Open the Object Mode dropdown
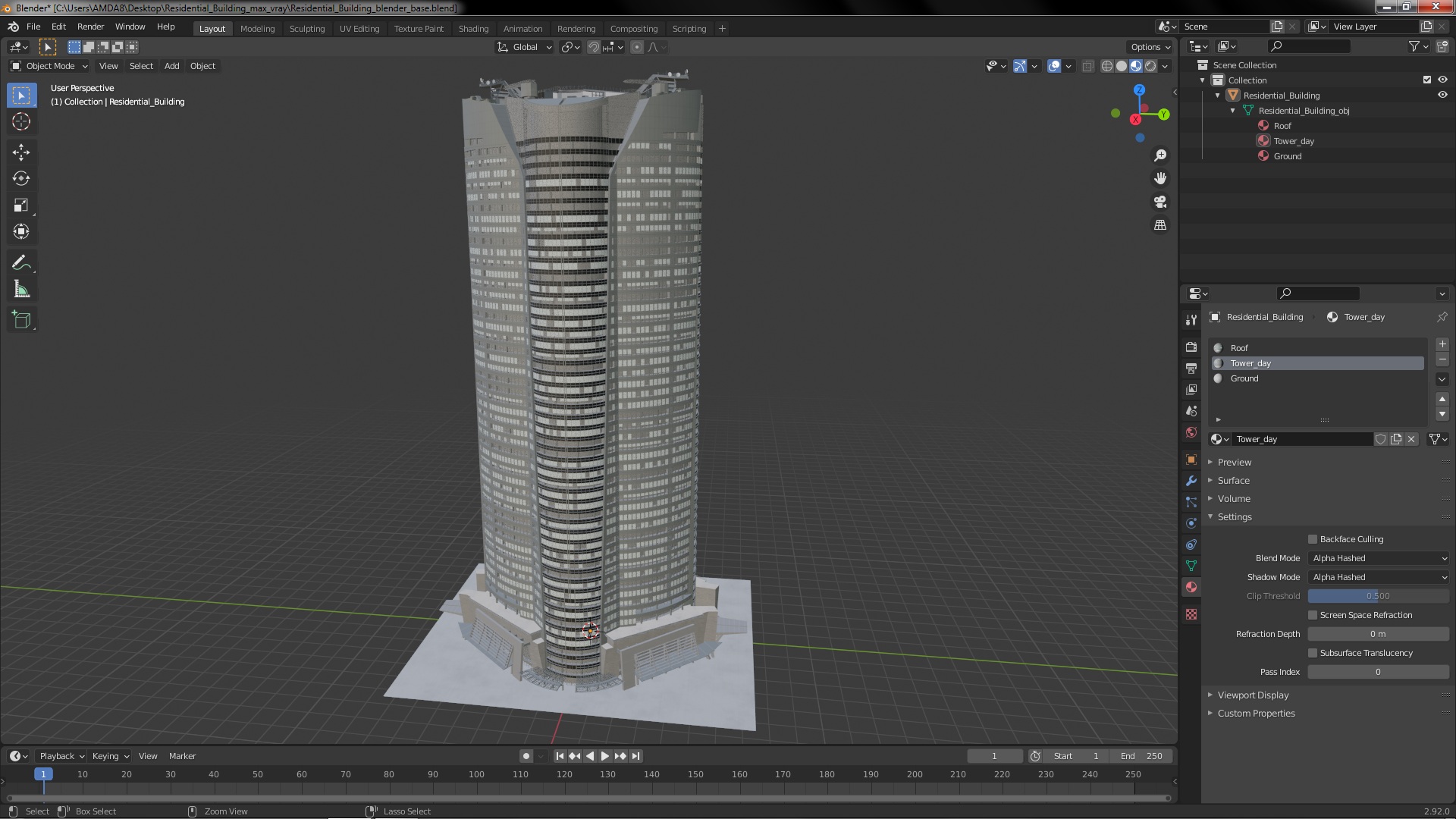The height and width of the screenshot is (819, 1456). click(x=50, y=66)
